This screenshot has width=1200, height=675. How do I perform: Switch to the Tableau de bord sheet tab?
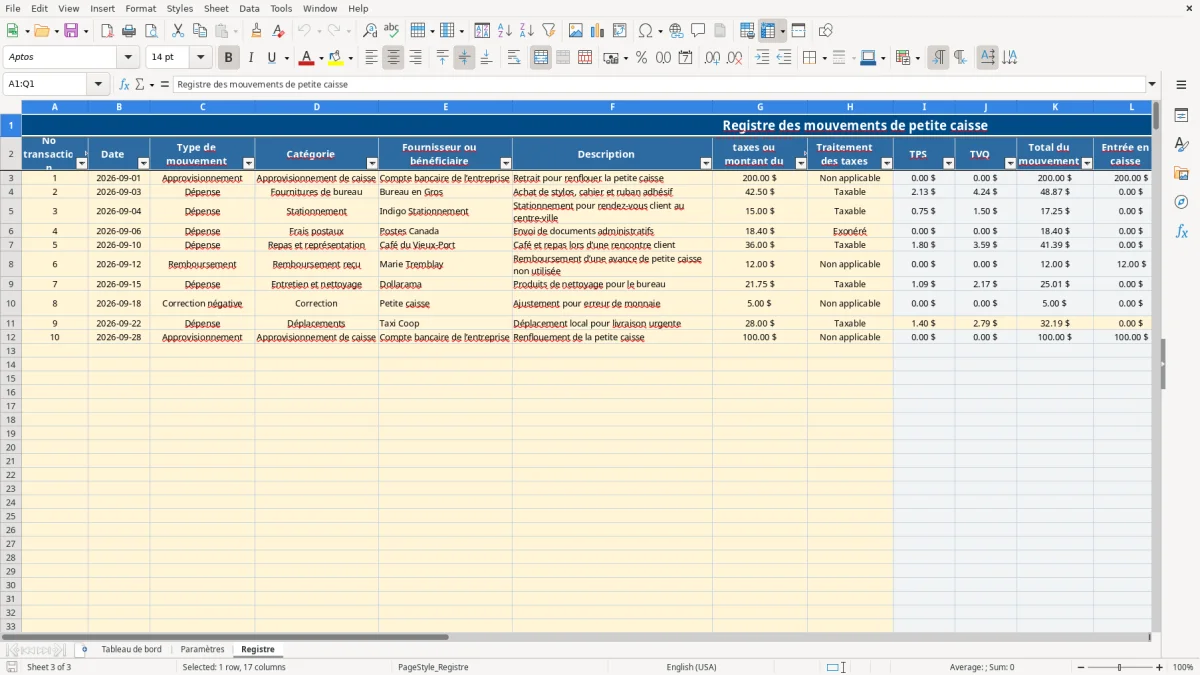131,650
